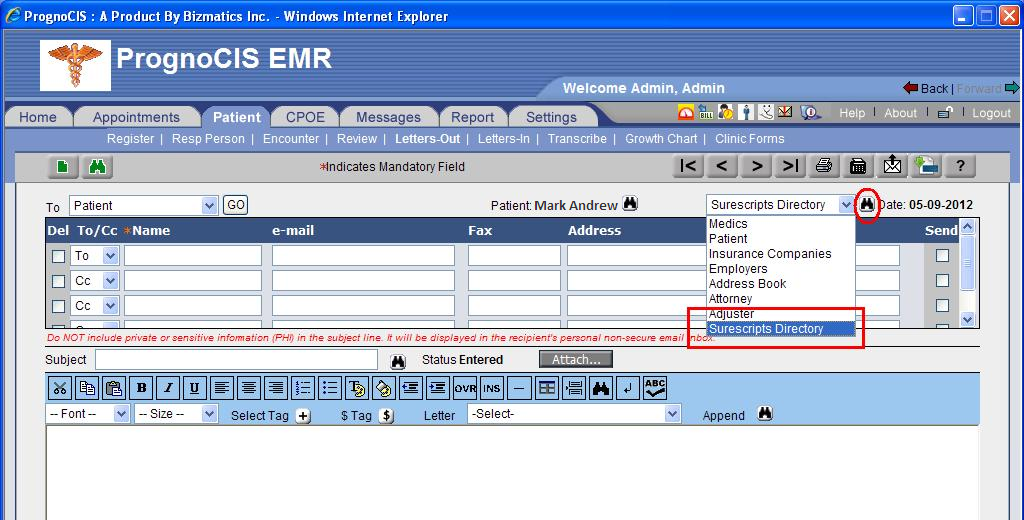Go to the first record
The image size is (1024, 520).
688,166
